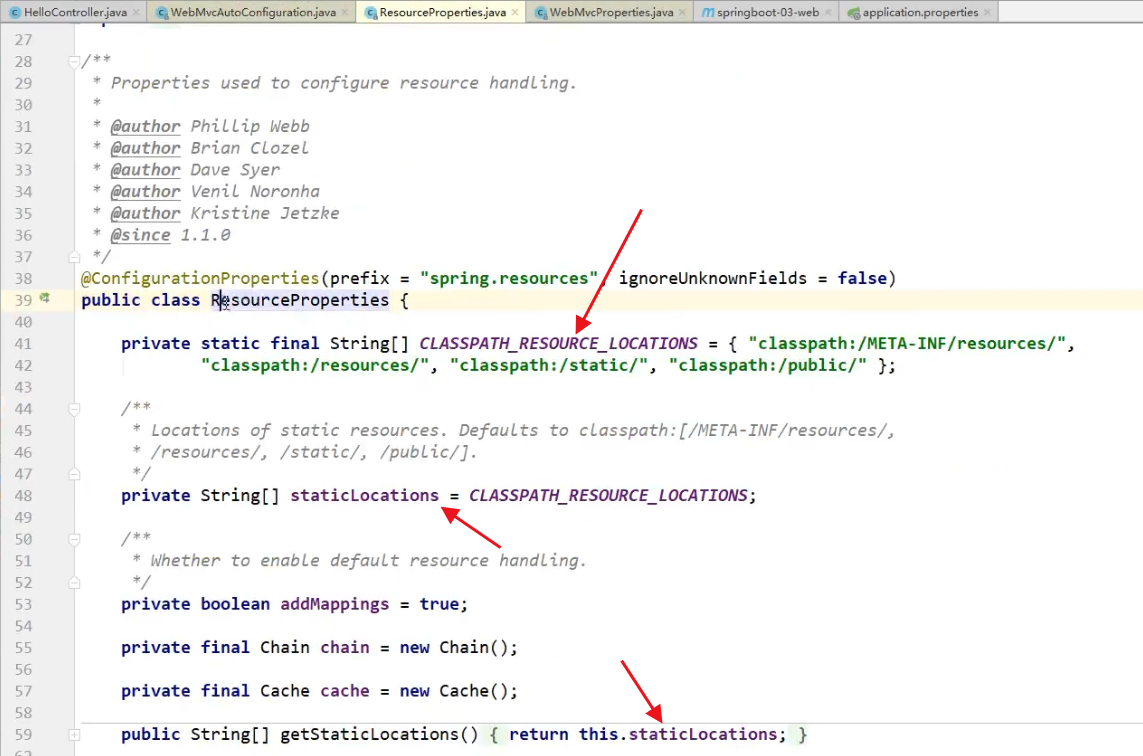Click the cache field name on line 57
Screen dimensions: 1143x756
click(x=345, y=691)
